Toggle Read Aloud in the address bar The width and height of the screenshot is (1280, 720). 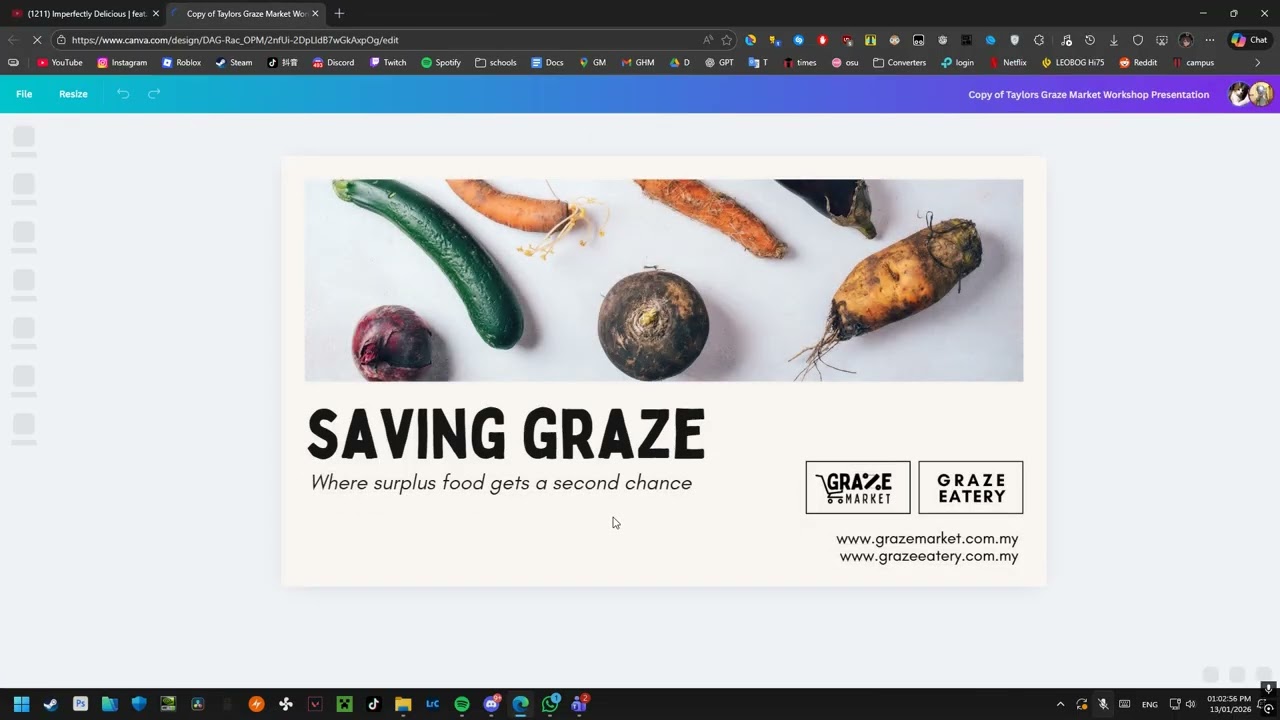(708, 40)
